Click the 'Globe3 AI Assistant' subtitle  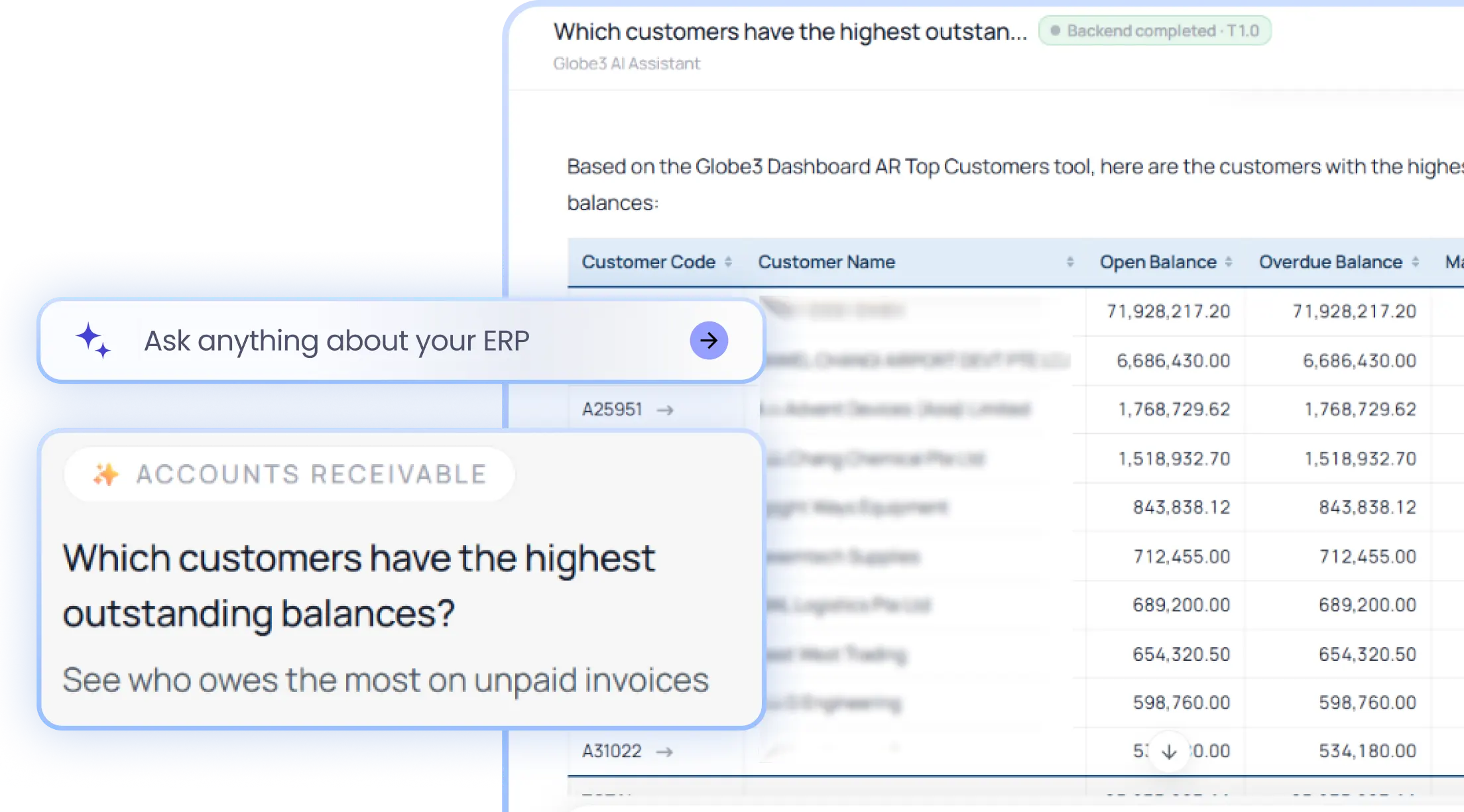pyautogui.click(x=627, y=64)
